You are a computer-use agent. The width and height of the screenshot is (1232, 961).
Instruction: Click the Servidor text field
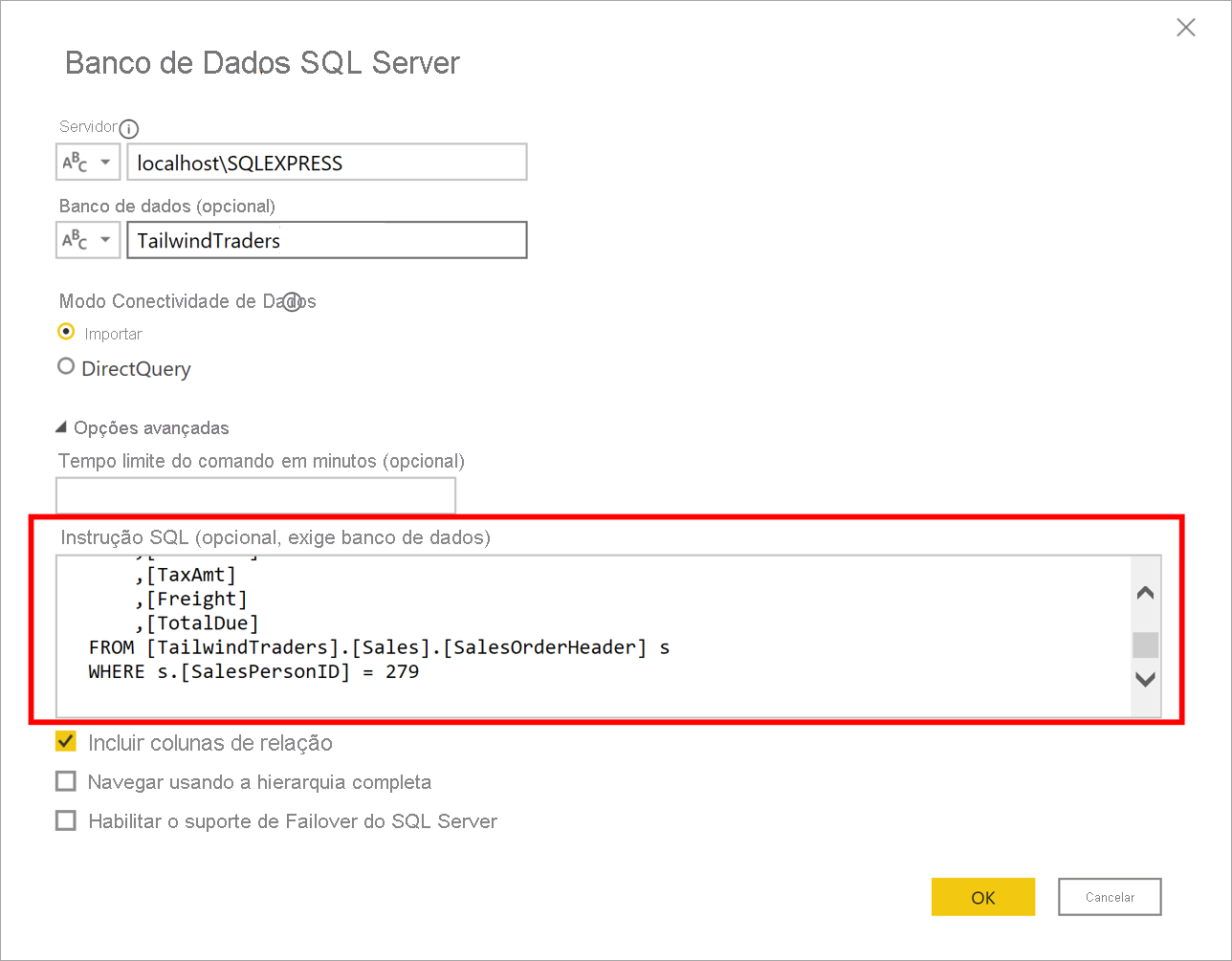pyautogui.click(x=326, y=163)
